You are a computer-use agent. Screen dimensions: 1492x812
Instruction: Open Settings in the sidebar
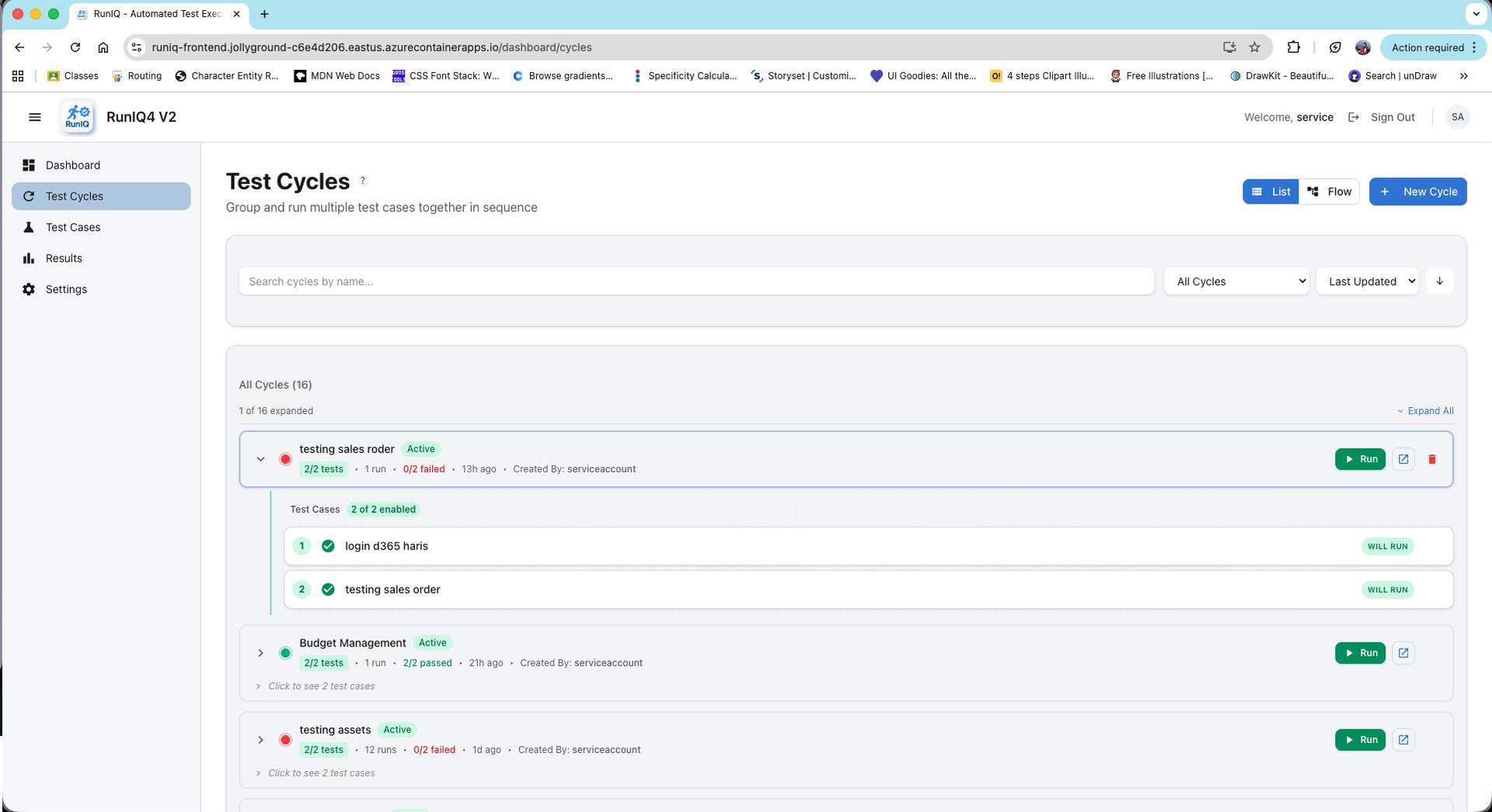tap(101, 290)
